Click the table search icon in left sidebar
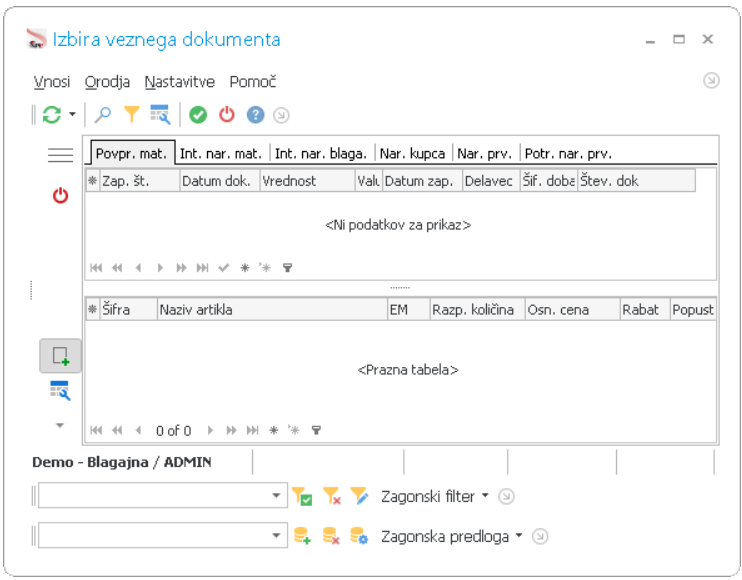This screenshot has width=742, height=580. tap(60, 391)
